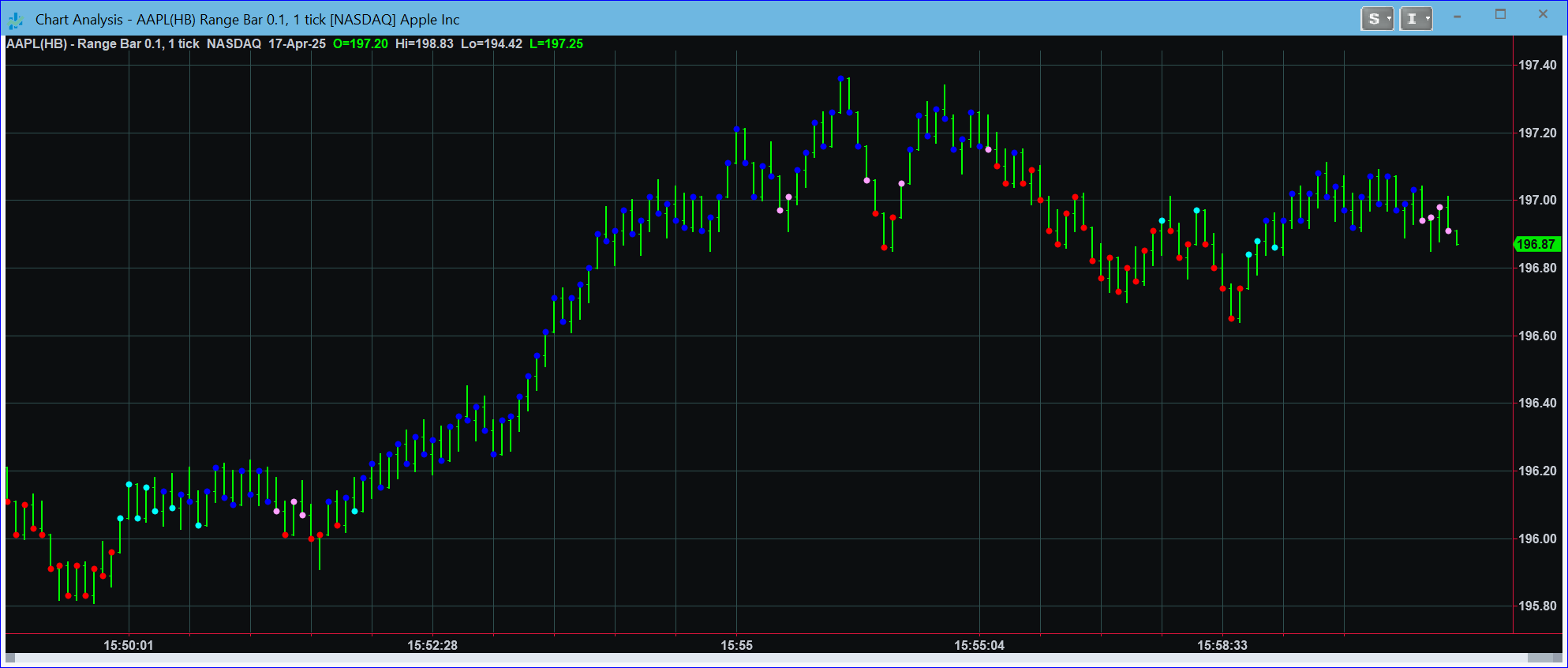1568x668 pixels.
Task: Click the 15:55 time axis label
Action: [736, 645]
